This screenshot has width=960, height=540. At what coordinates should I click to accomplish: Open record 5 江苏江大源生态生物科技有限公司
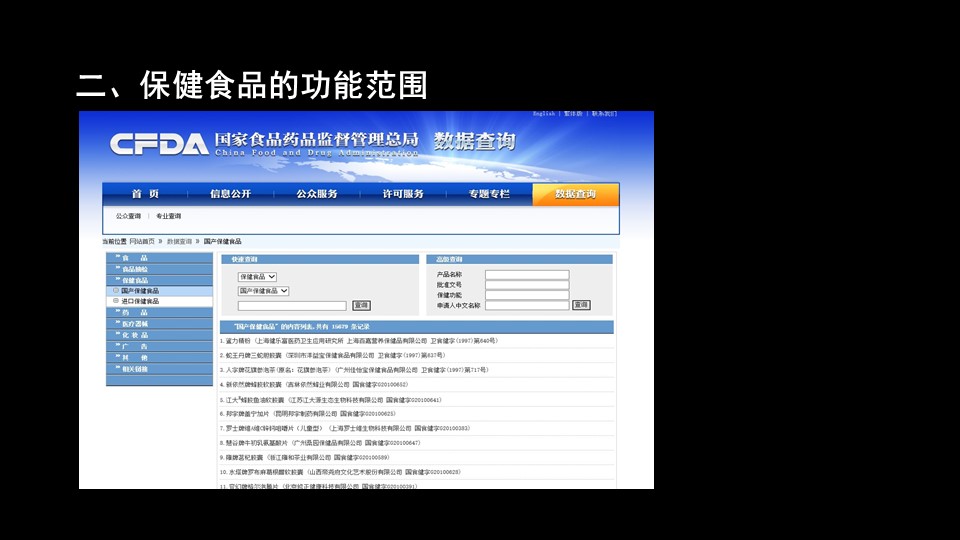[331, 400]
